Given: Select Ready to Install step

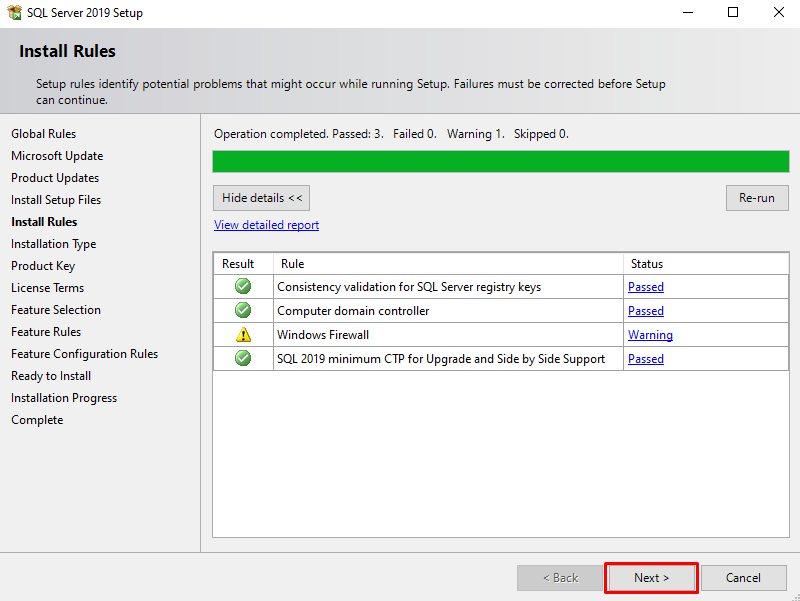Looking at the screenshot, I should [x=51, y=375].
